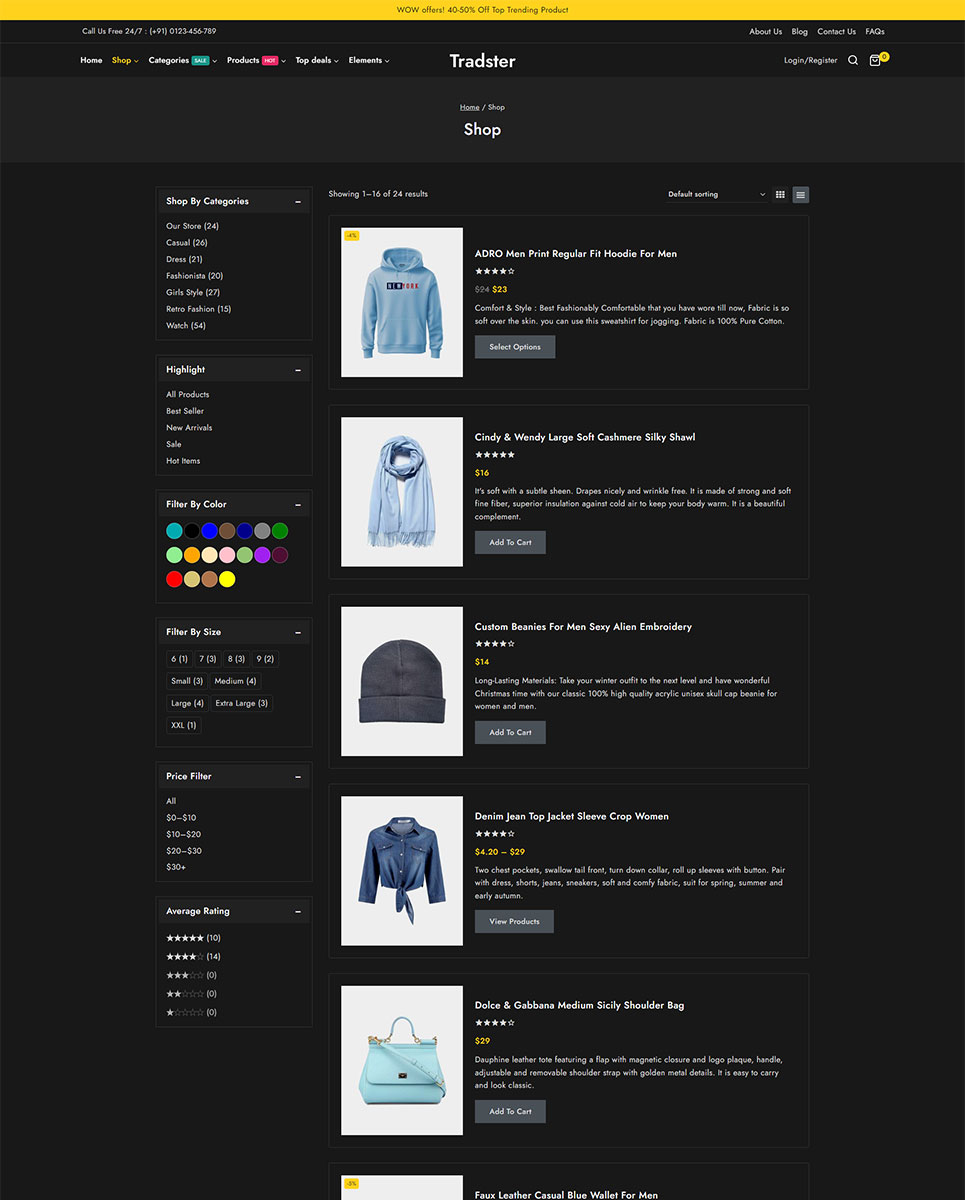Viewport: 965px width, 1200px height.
Task: Click Select Options for ADRO Hoodie
Action: [x=515, y=347]
